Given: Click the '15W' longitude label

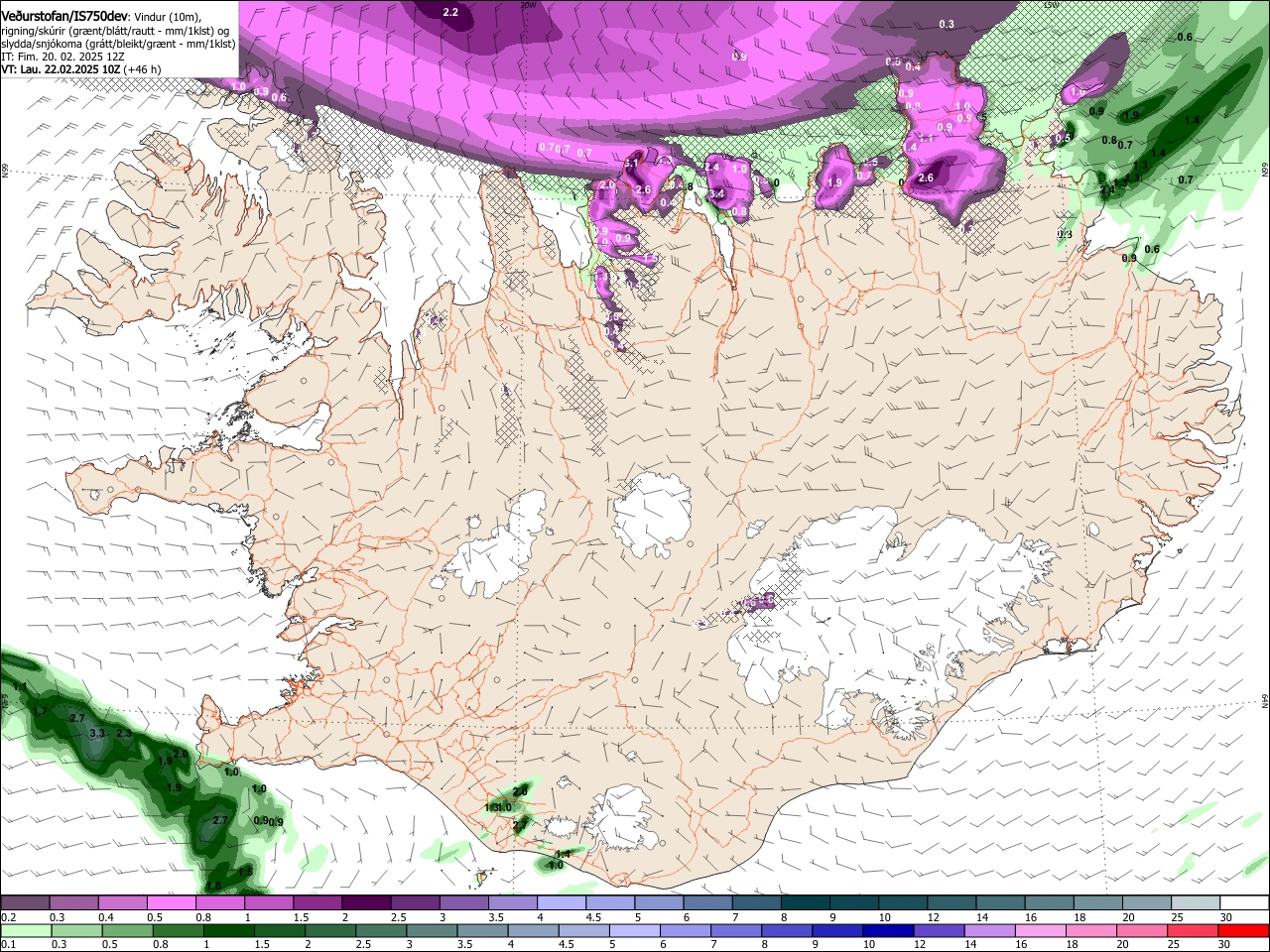Looking at the screenshot, I should 1052,5.
